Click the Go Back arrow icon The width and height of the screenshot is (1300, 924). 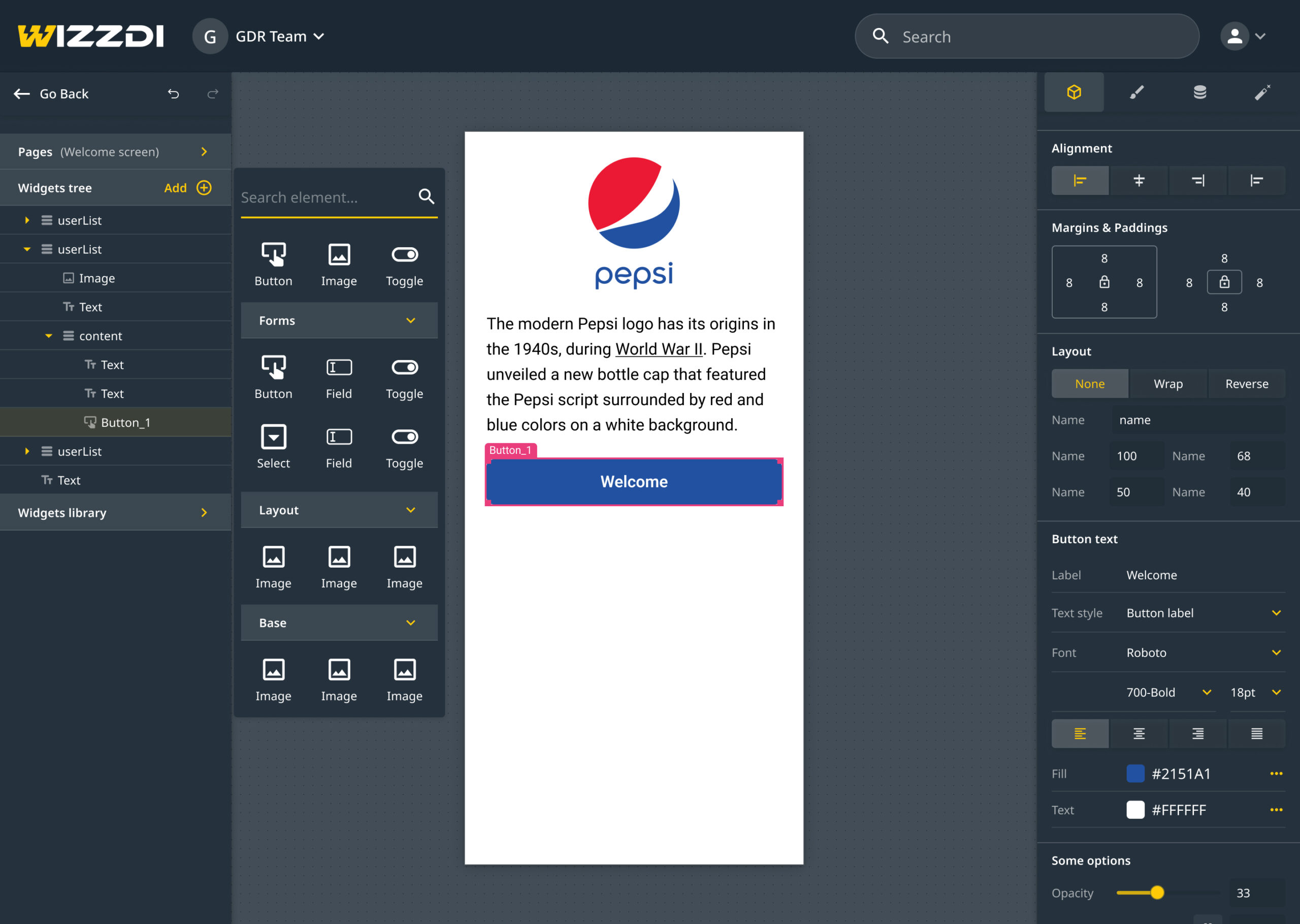click(x=22, y=94)
